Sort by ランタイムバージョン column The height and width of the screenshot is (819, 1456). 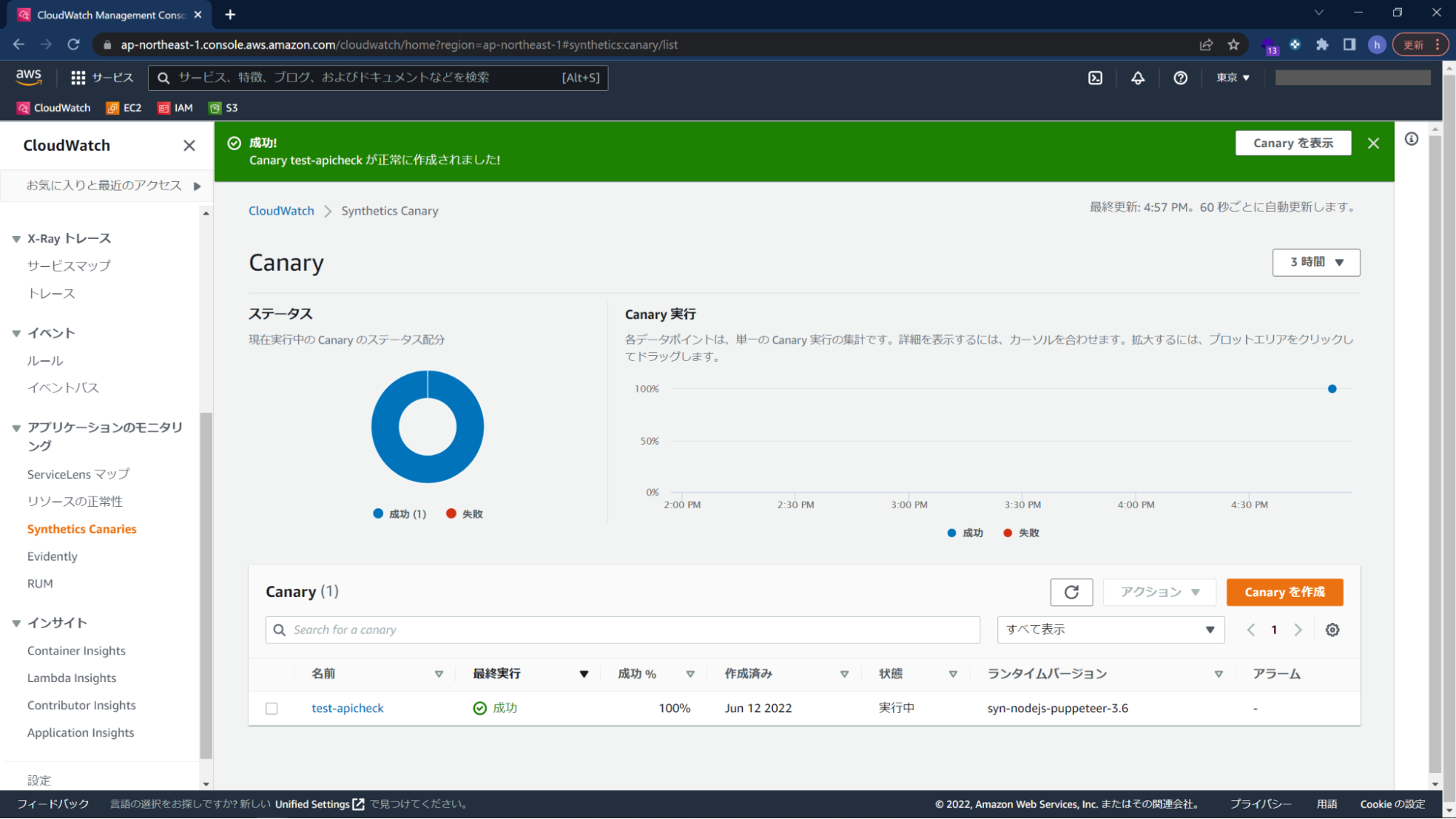click(x=1219, y=675)
